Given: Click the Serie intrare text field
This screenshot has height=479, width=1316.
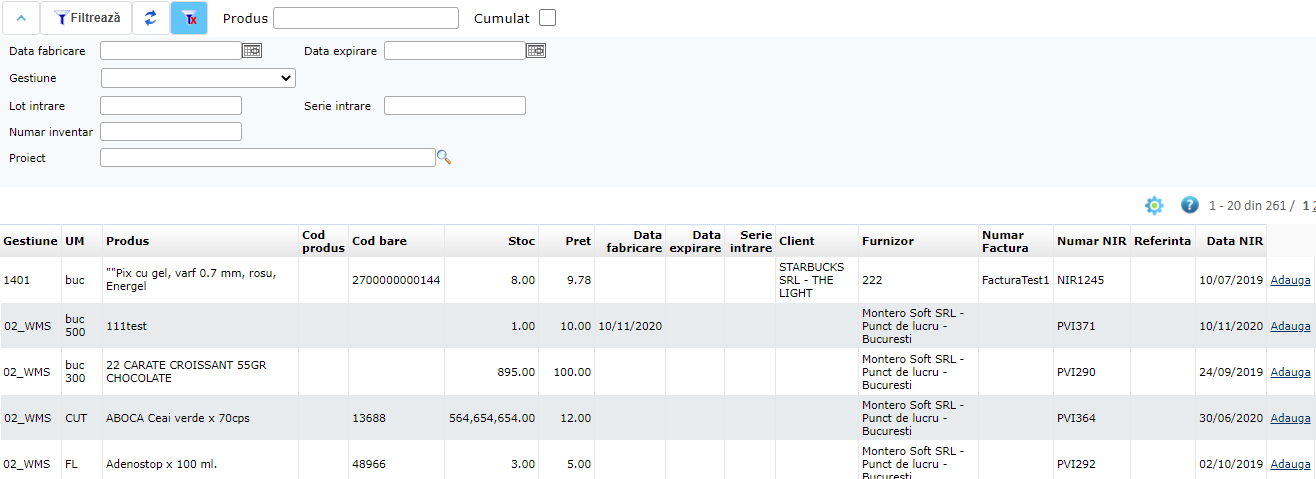Looking at the screenshot, I should point(455,106).
